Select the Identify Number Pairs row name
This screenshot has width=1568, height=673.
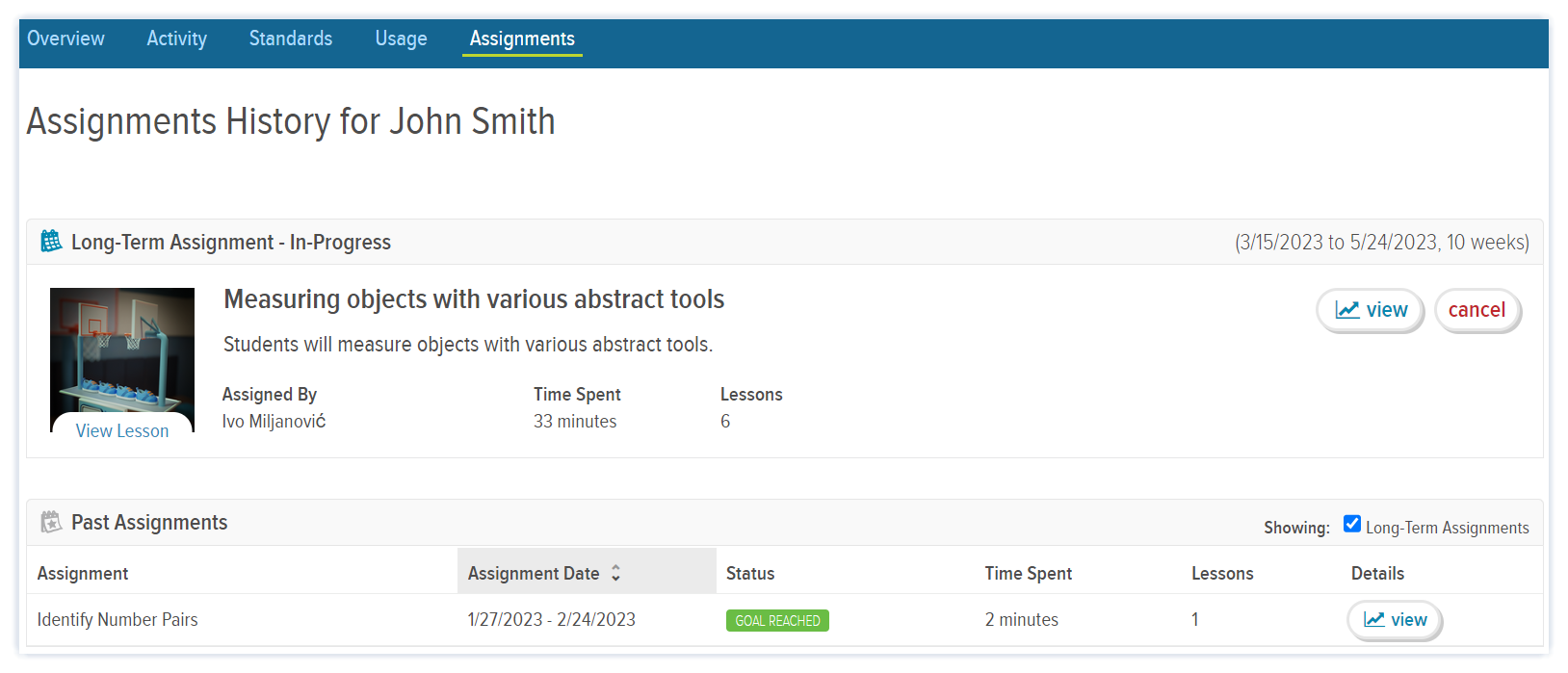click(x=118, y=620)
